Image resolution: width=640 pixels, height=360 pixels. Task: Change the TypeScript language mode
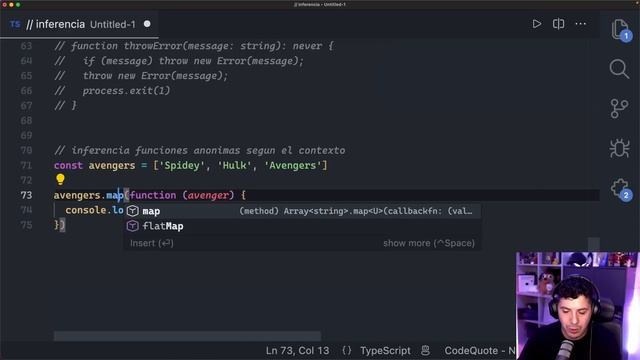385,351
